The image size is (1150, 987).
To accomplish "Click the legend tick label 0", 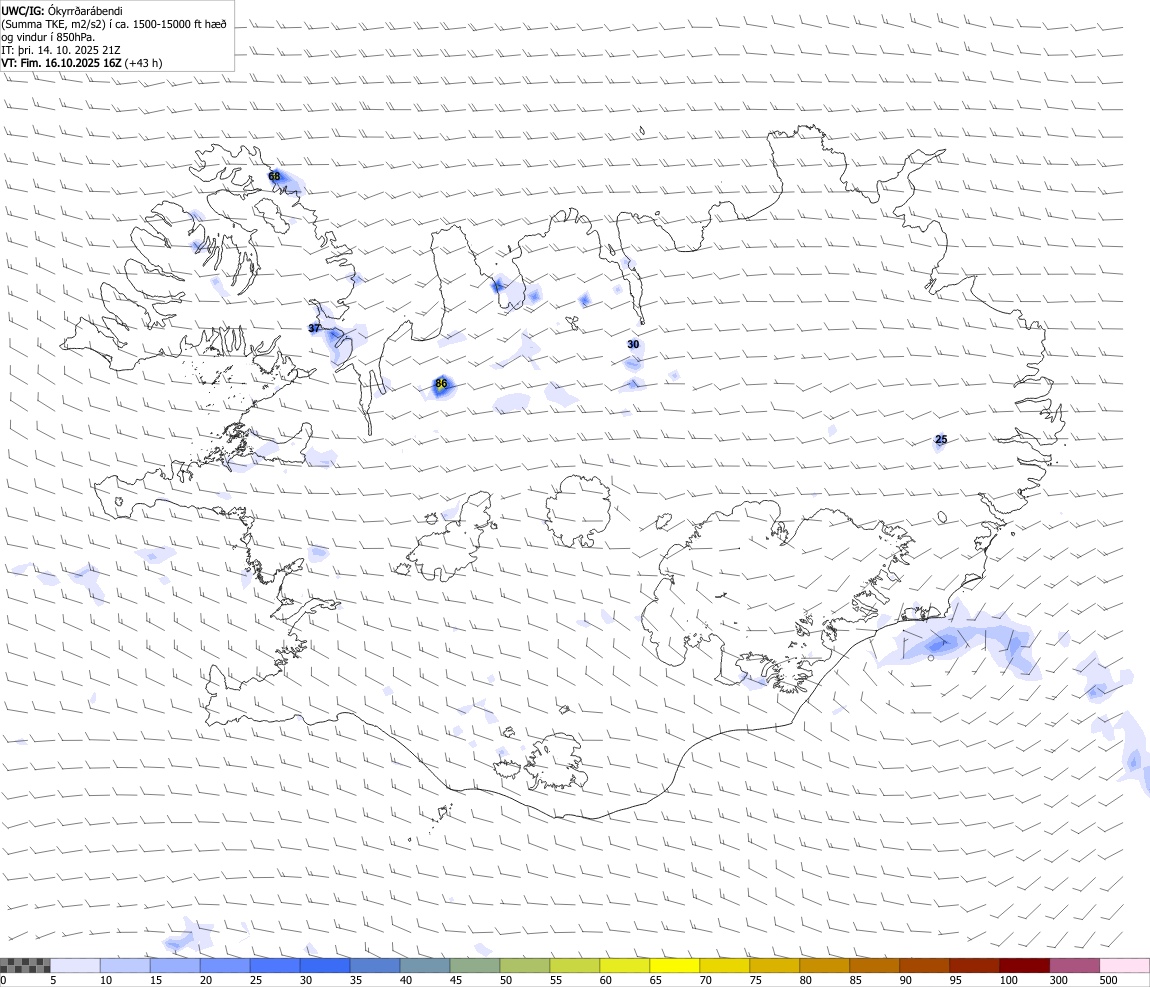I will [x=4, y=980].
